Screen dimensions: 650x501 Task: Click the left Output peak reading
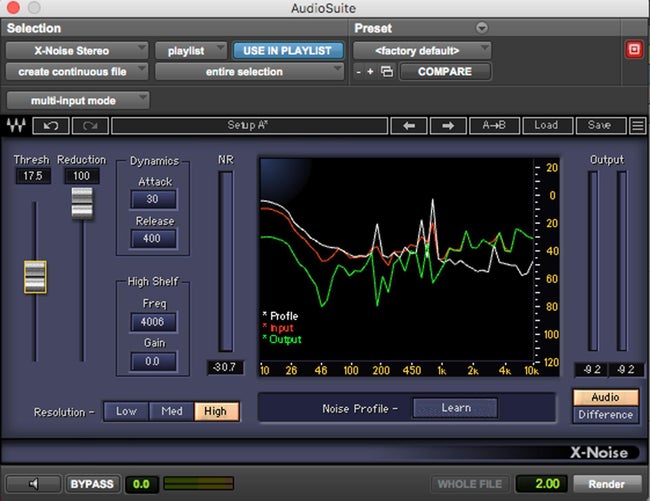(x=591, y=369)
